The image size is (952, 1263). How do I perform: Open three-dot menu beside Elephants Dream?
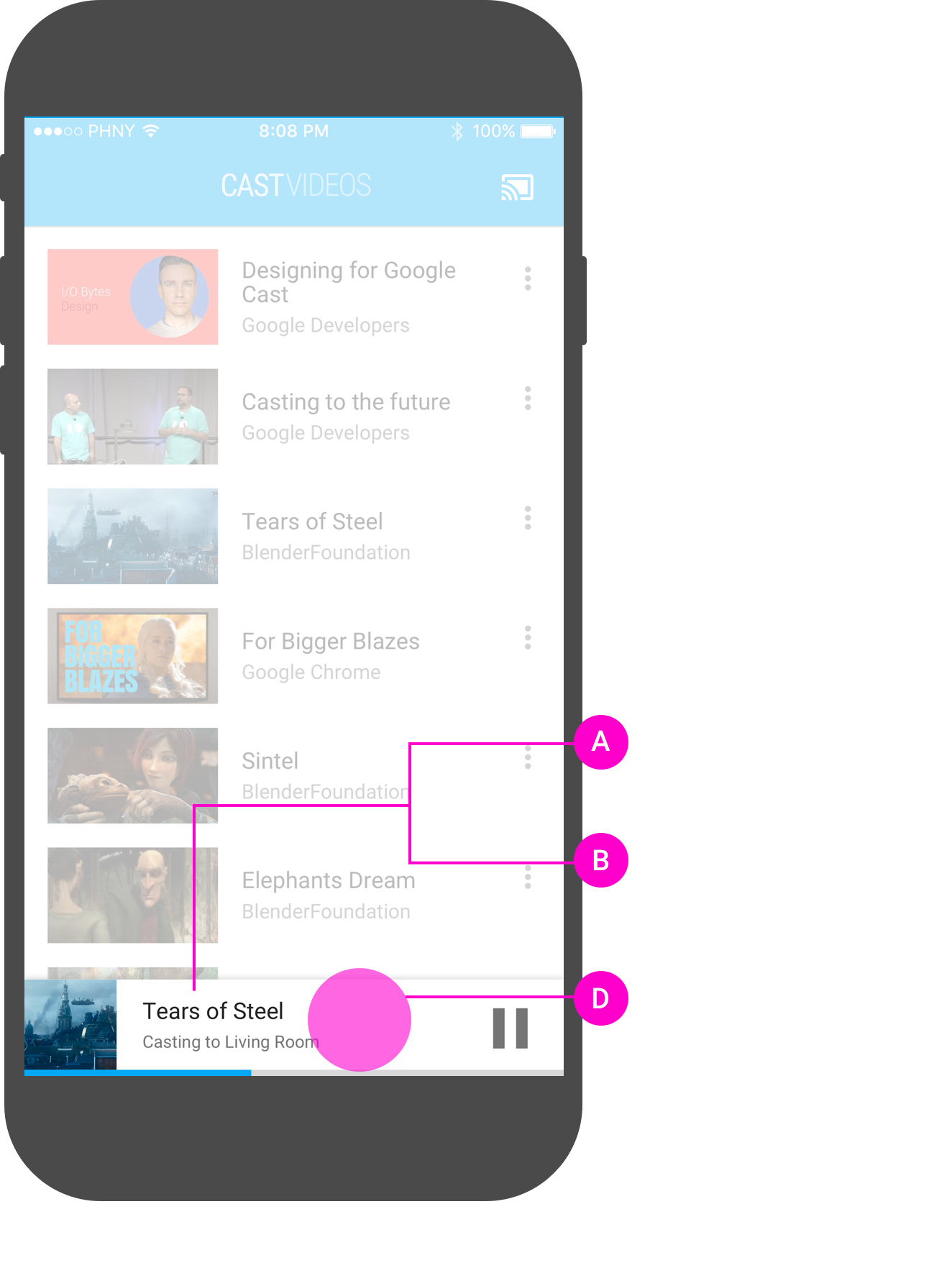528,877
